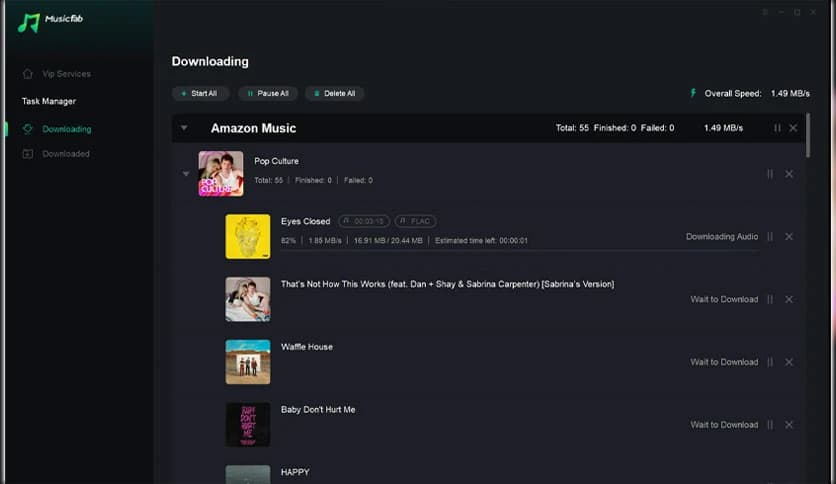
Task: Click the Pause All button
Action: point(268,93)
